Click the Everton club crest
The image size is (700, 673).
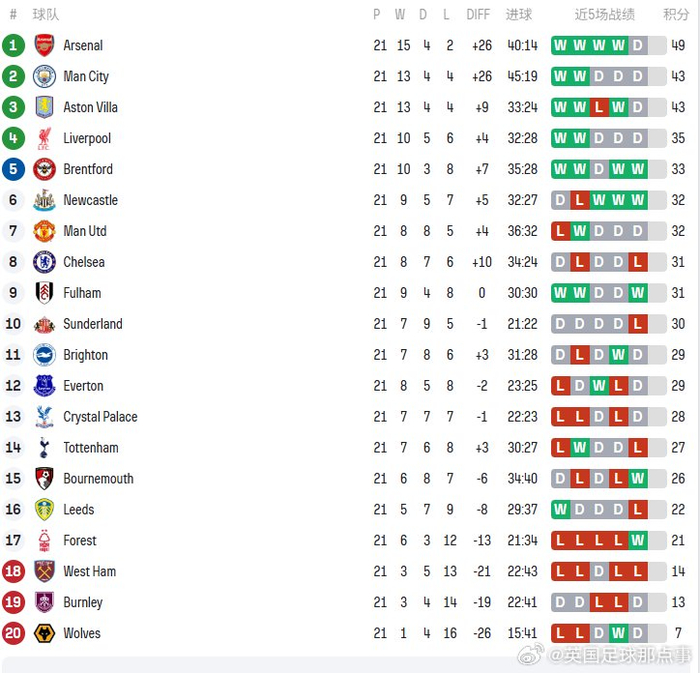[44, 386]
